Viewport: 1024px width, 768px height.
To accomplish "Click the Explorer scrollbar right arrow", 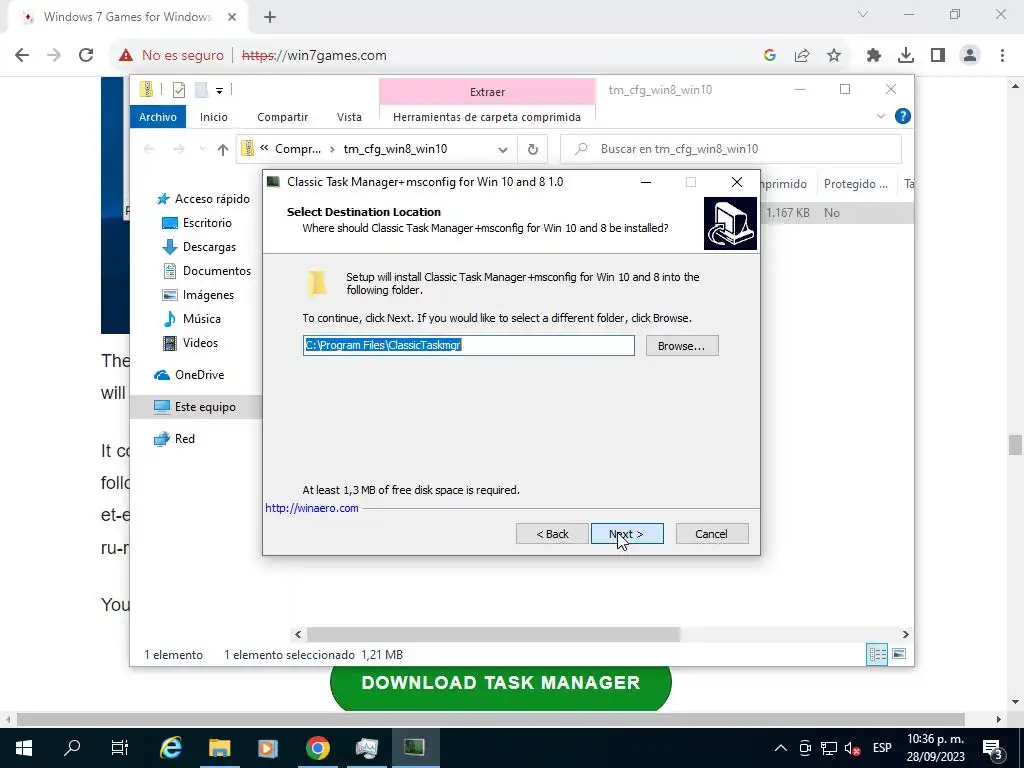I will coord(905,634).
